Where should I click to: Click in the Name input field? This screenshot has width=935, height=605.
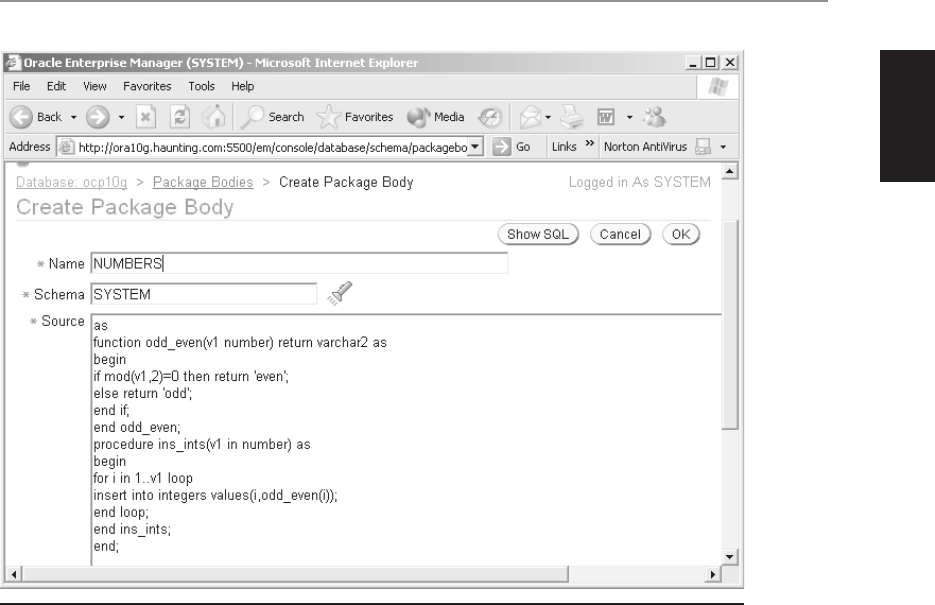pos(299,263)
